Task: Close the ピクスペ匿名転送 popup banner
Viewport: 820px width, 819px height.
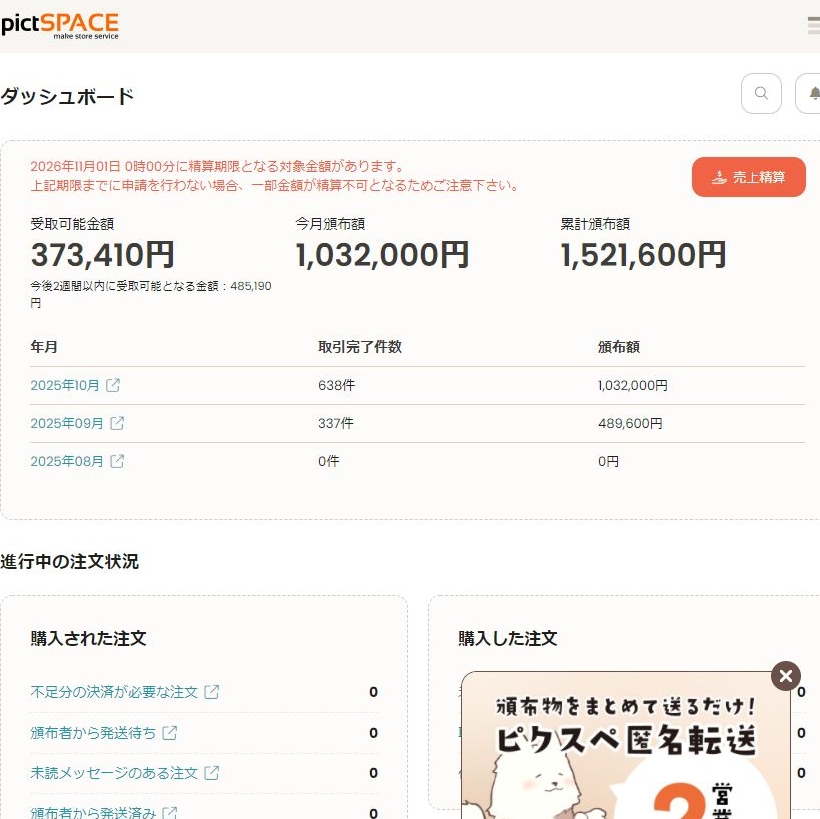Action: coord(786,676)
